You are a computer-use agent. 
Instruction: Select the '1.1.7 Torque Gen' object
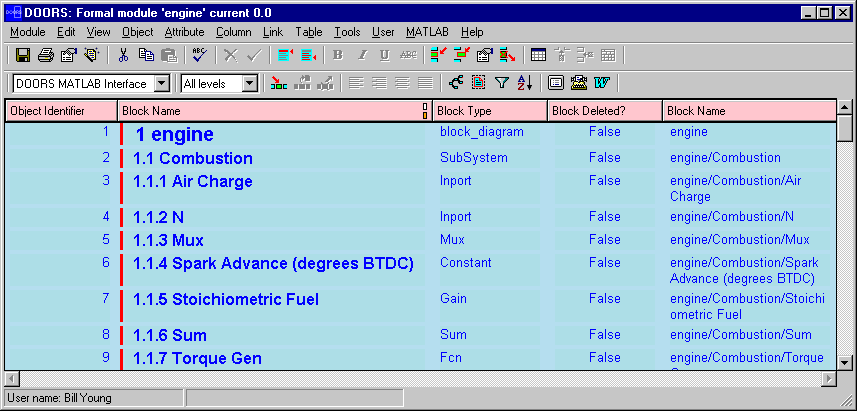197,359
